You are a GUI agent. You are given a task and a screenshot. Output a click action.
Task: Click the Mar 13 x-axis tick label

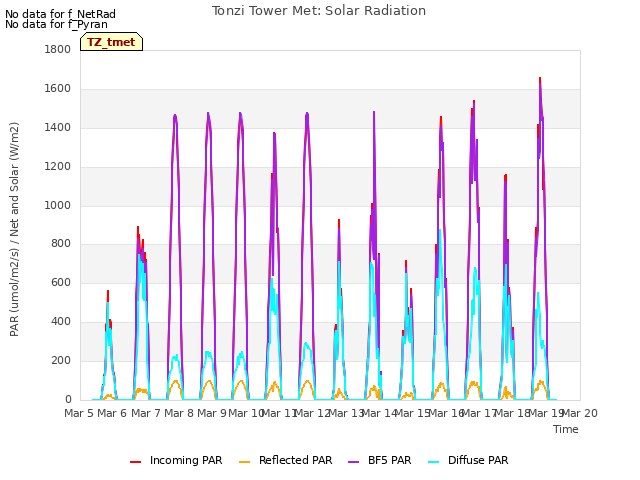tap(346, 413)
